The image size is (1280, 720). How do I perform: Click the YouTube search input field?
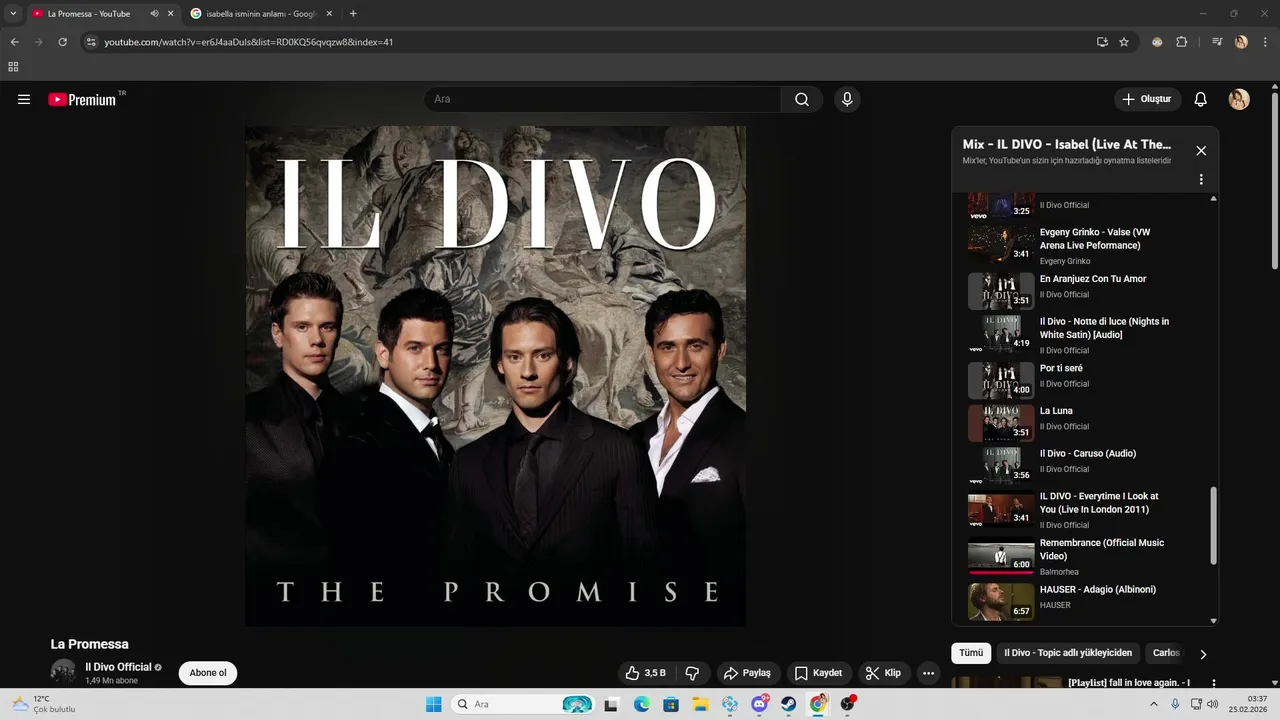tap(603, 99)
